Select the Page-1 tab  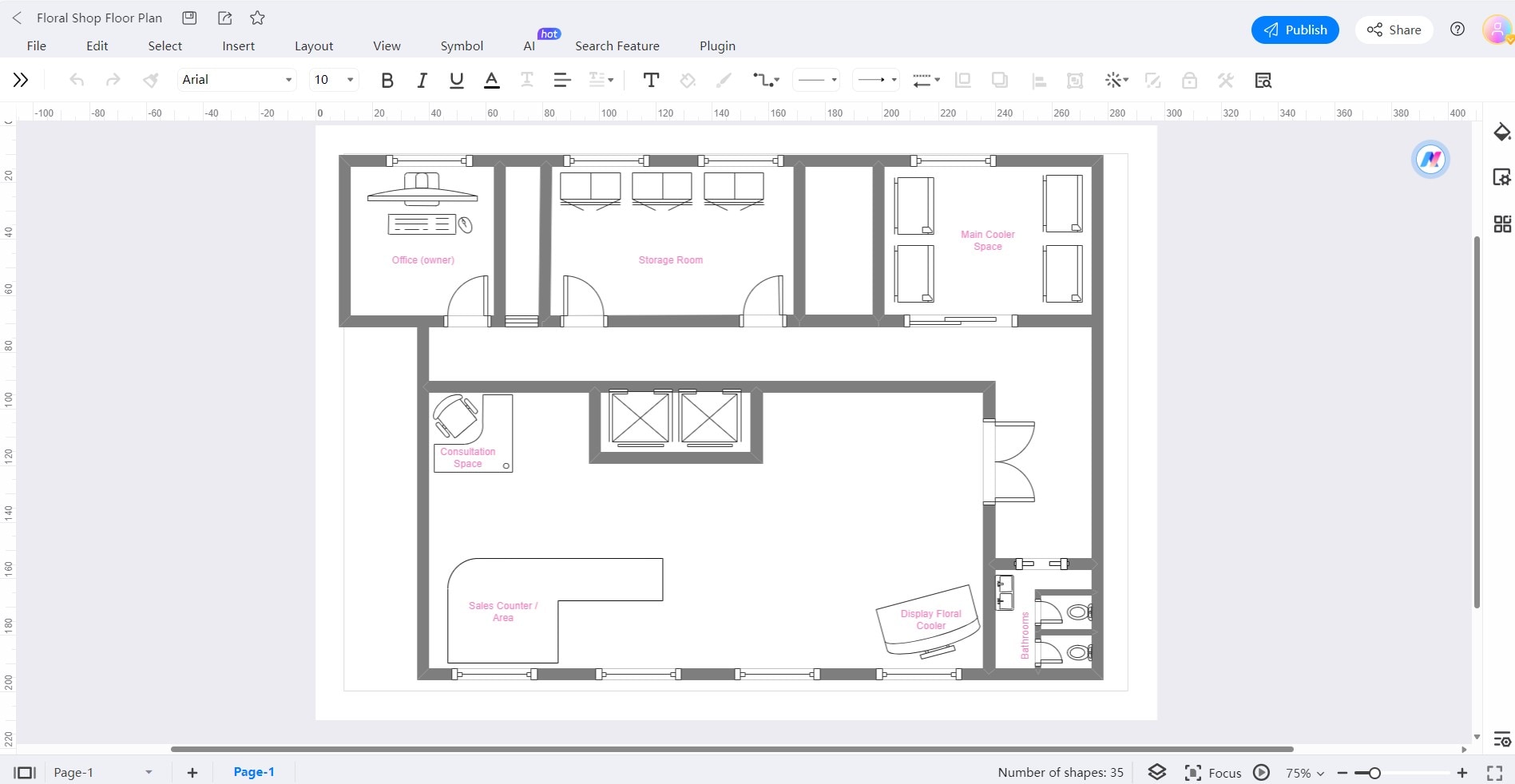click(254, 772)
